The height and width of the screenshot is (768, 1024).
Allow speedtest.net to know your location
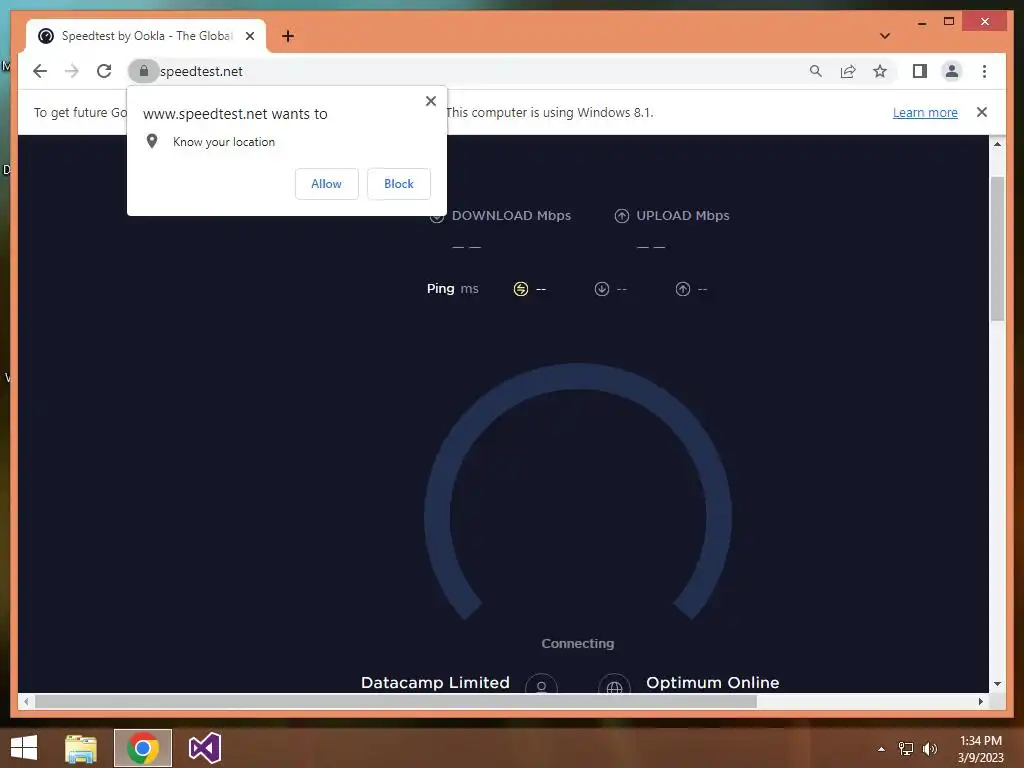(x=327, y=184)
